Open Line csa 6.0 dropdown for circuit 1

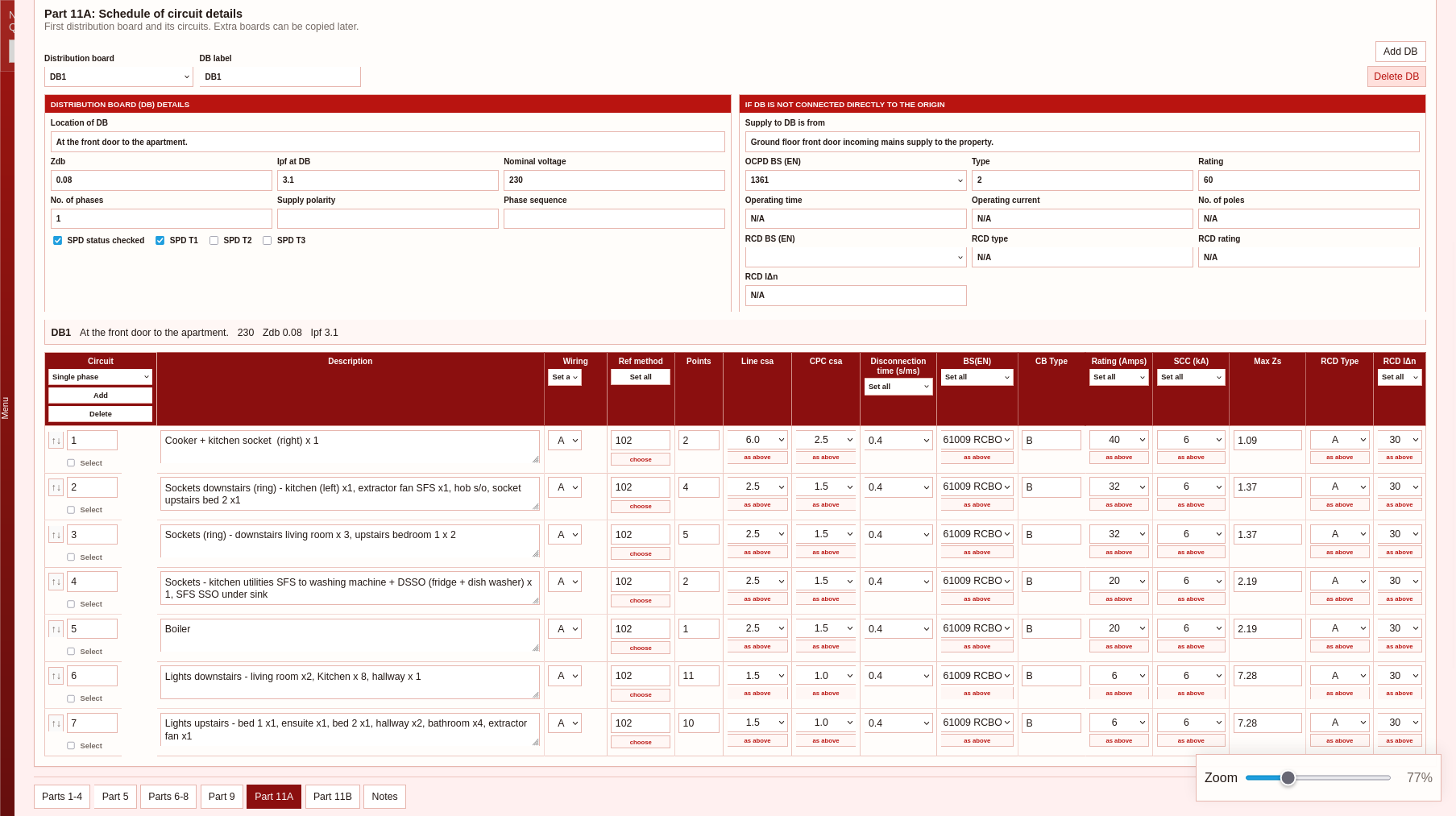pos(757,440)
